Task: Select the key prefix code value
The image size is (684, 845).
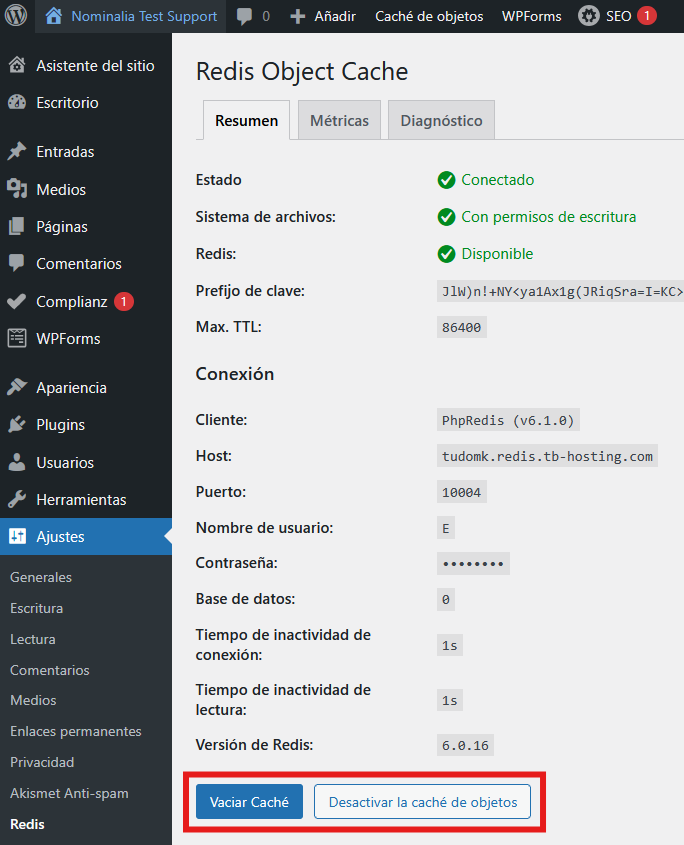Action: (561, 292)
